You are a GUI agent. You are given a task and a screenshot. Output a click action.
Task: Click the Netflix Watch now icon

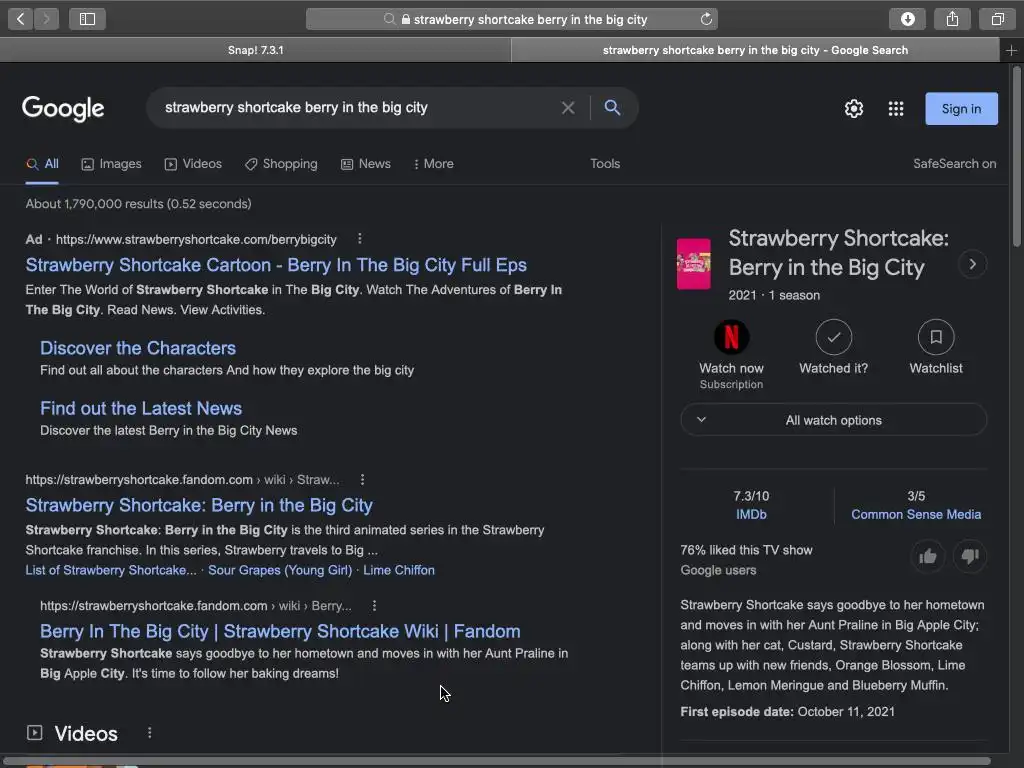[x=731, y=337]
